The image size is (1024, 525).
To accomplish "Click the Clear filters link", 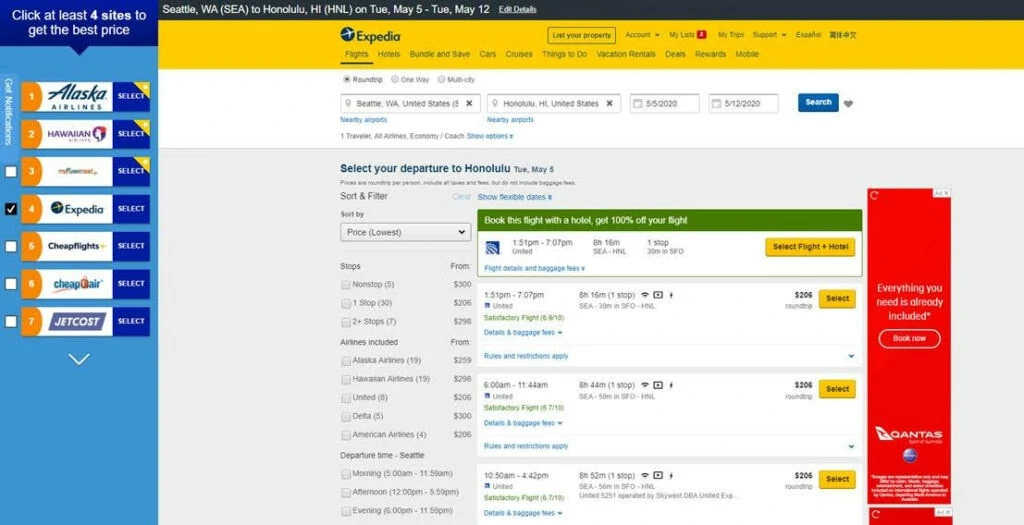I will (461, 197).
